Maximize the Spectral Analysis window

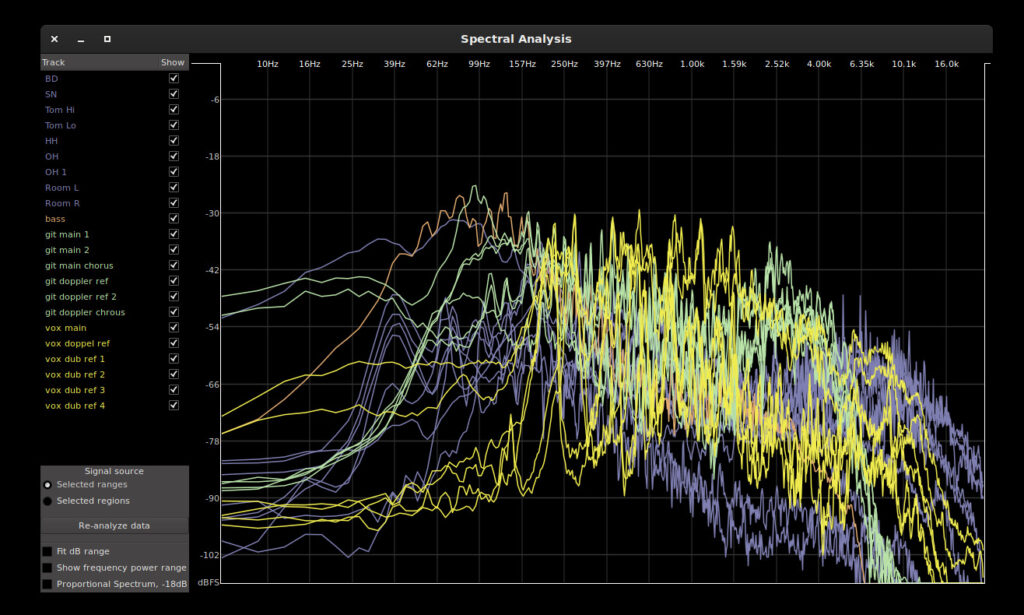pyautogui.click(x=107, y=39)
